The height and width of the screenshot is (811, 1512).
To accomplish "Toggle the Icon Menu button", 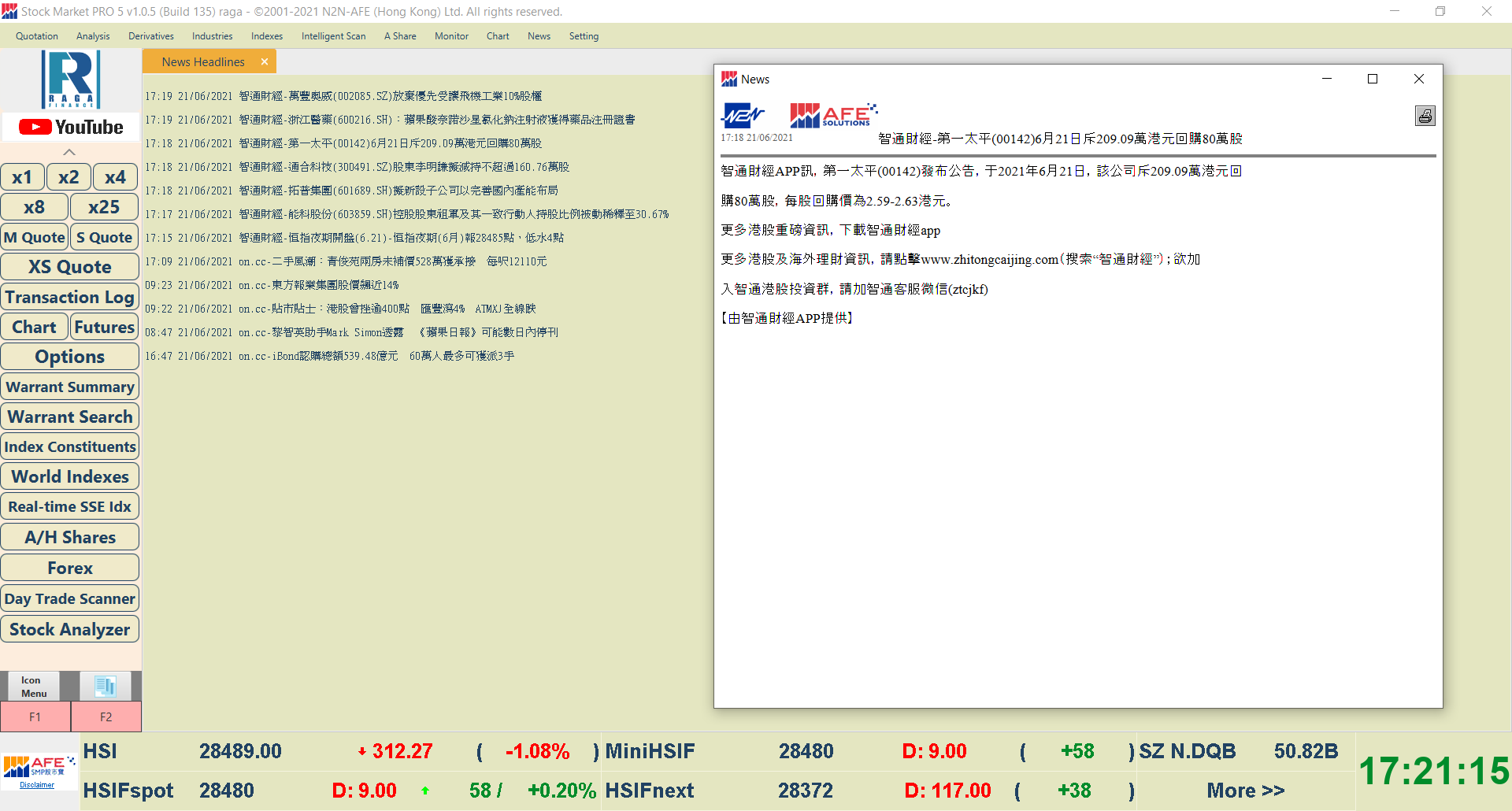I will pyautogui.click(x=33, y=686).
